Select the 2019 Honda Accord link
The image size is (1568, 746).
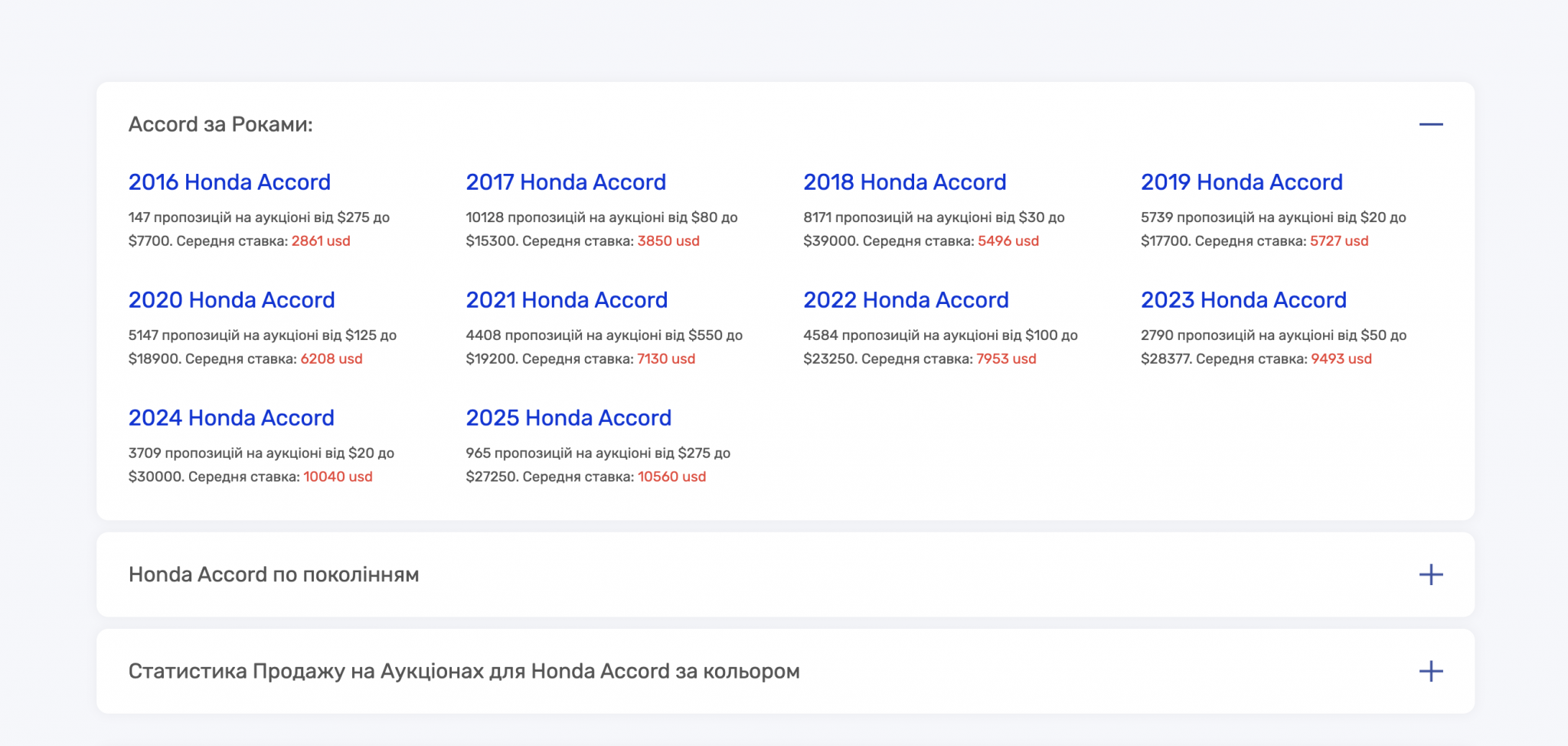1241,182
